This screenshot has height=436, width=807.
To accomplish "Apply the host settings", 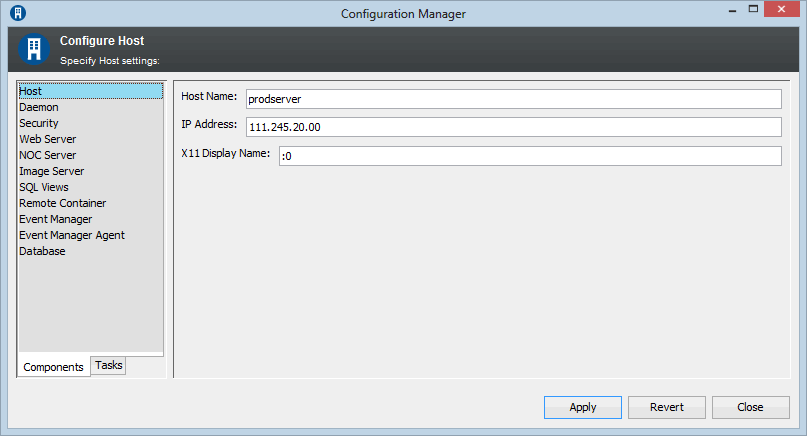I will pos(583,407).
